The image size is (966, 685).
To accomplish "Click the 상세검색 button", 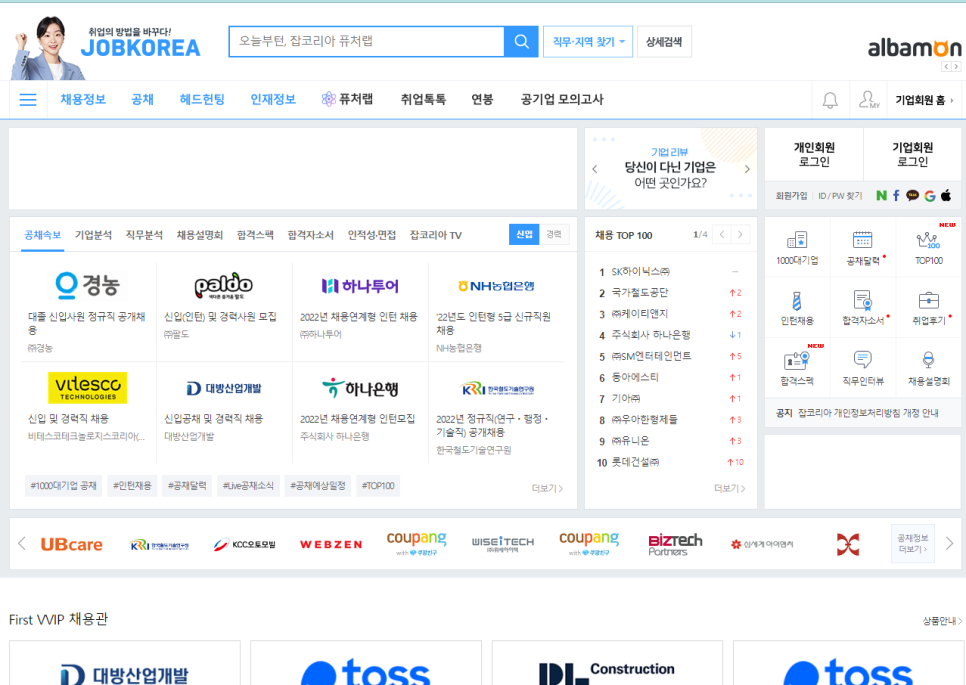I will point(664,42).
